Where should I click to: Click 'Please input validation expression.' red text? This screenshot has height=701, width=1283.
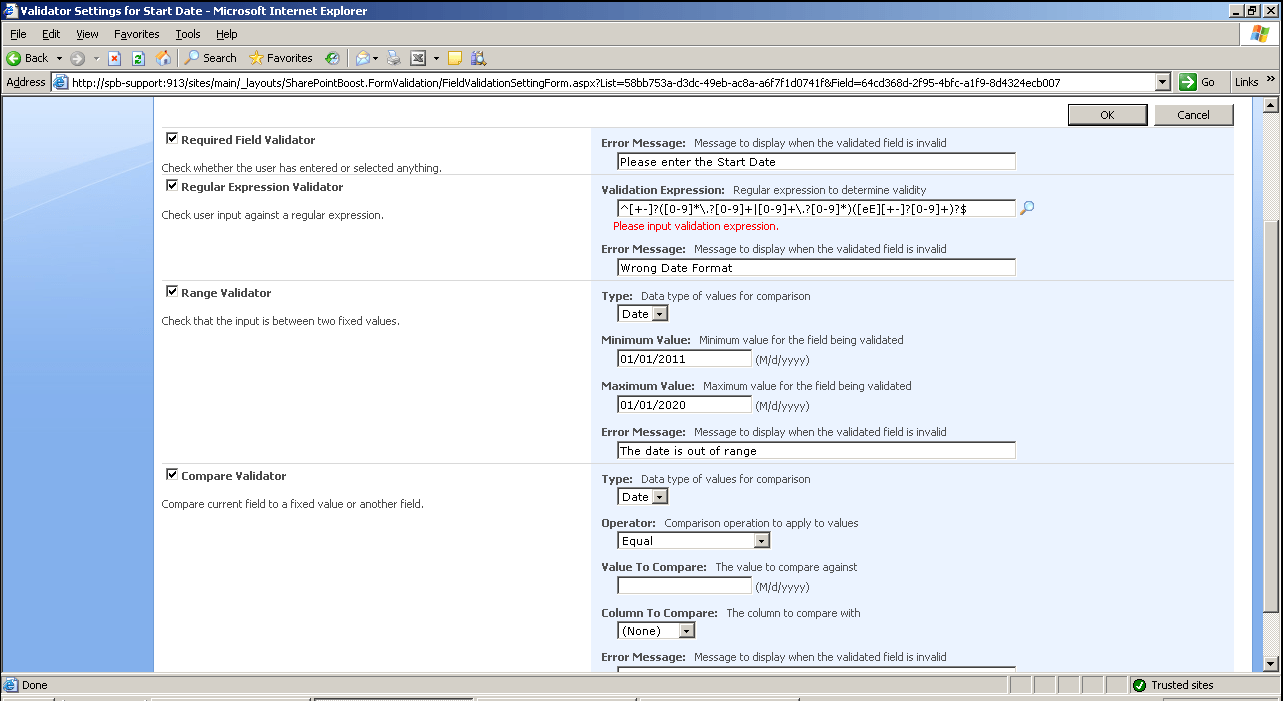point(695,226)
